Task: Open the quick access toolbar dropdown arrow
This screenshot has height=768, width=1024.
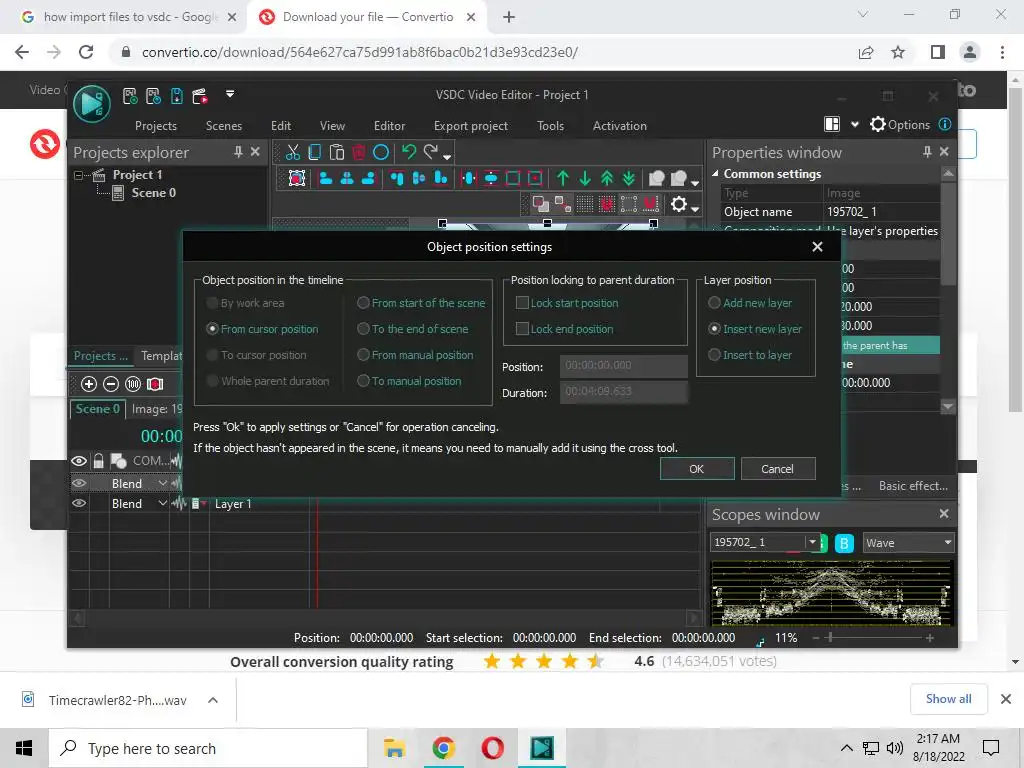Action: point(230,94)
